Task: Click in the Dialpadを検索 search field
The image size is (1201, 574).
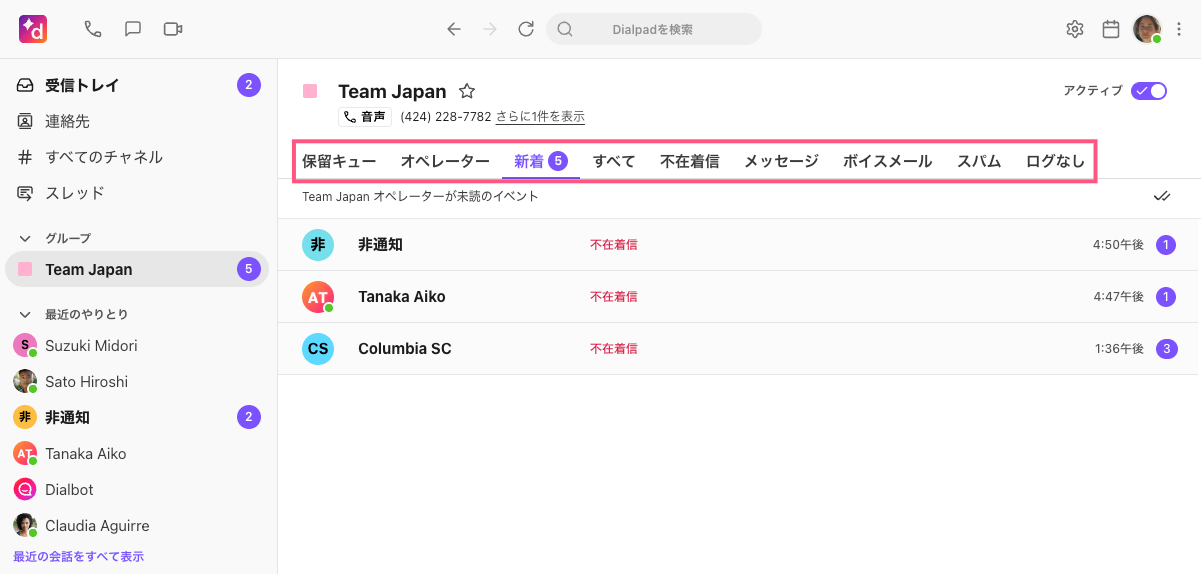Action: coord(654,29)
